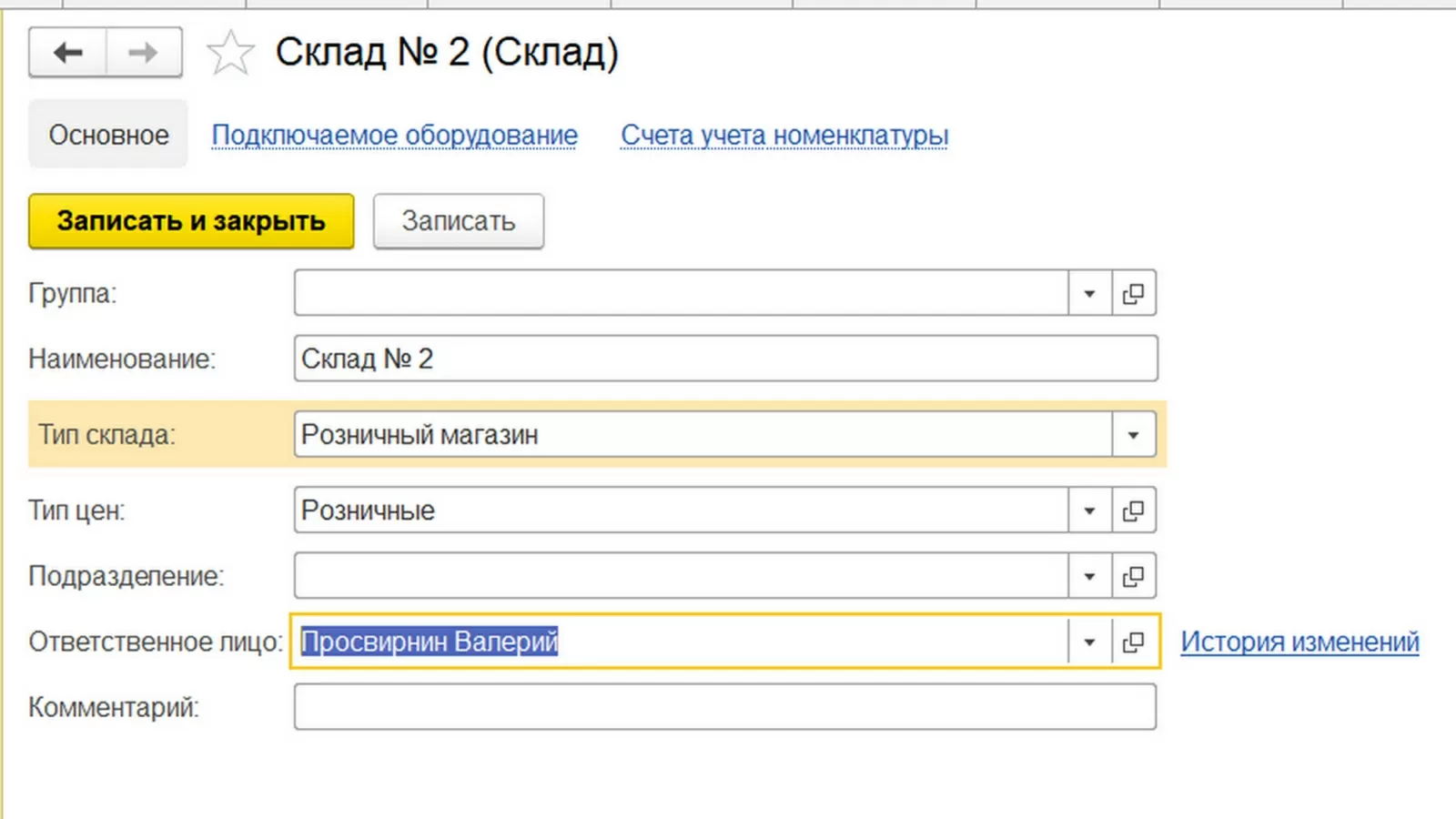Expand the Тип склада dropdown

(x=1133, y=435)
